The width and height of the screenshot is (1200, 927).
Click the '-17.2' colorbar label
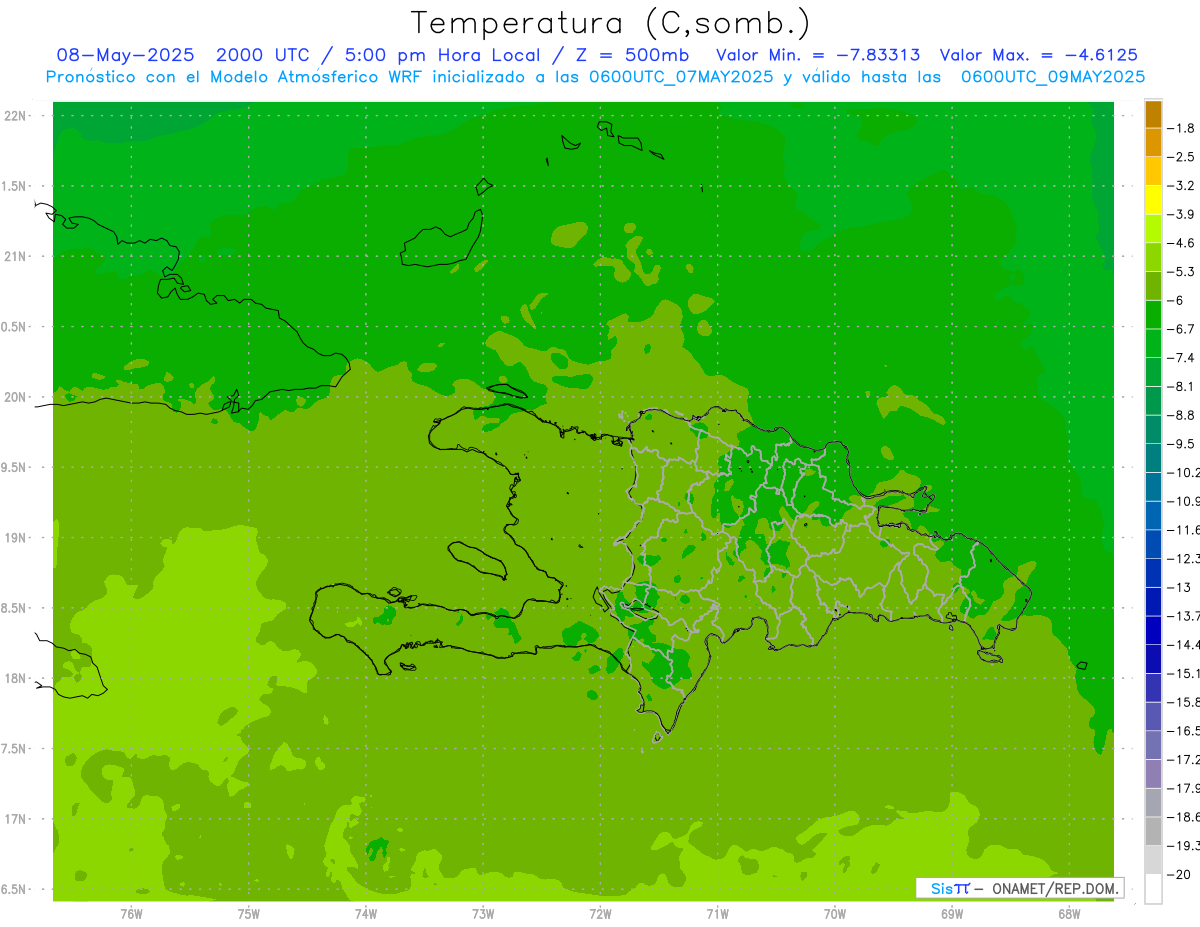point(1183,760)
